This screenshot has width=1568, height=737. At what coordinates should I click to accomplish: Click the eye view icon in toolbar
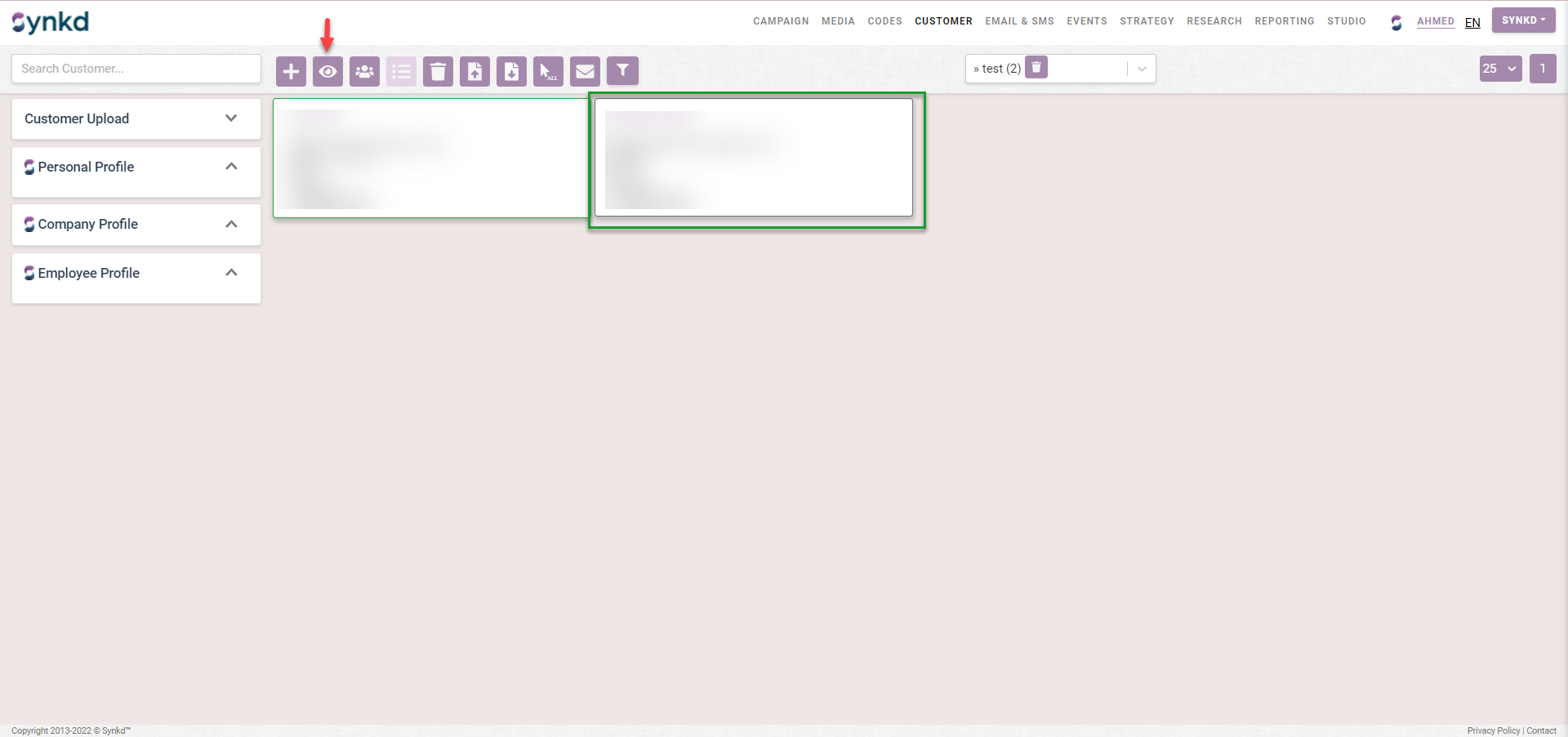click(327, 71)
